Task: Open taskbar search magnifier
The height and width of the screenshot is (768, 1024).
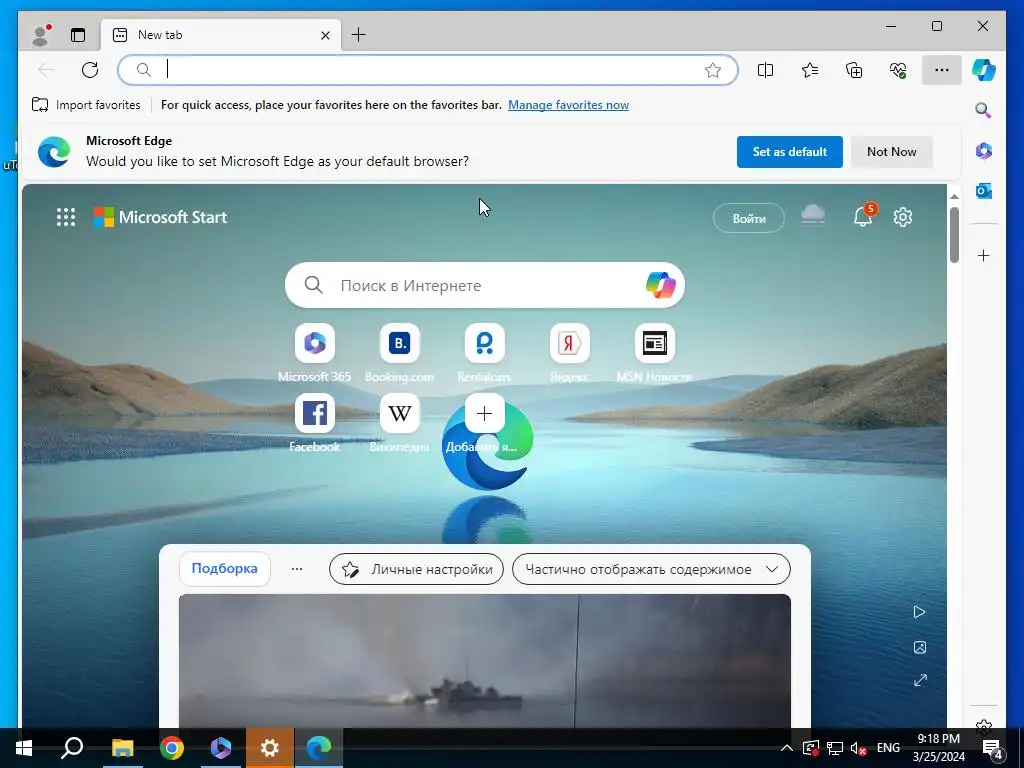Action: tap(72, 748)
